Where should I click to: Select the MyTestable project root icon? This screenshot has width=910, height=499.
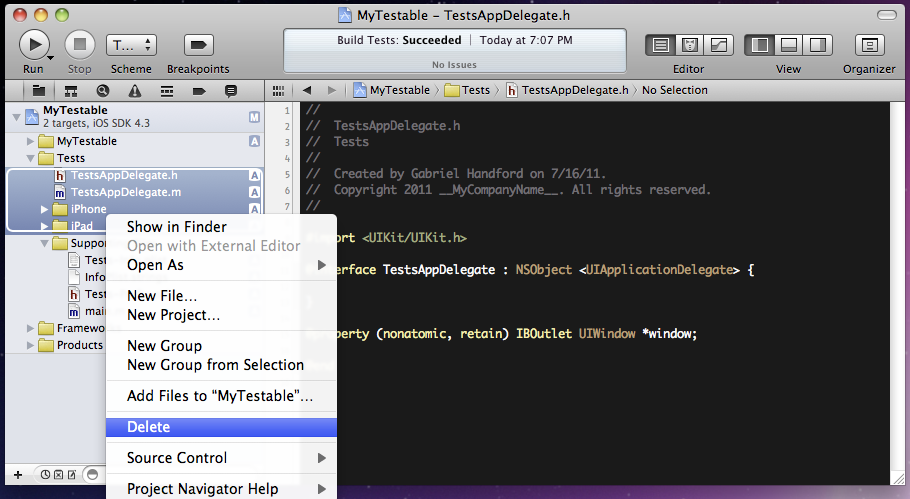click(x=32, y=117)
